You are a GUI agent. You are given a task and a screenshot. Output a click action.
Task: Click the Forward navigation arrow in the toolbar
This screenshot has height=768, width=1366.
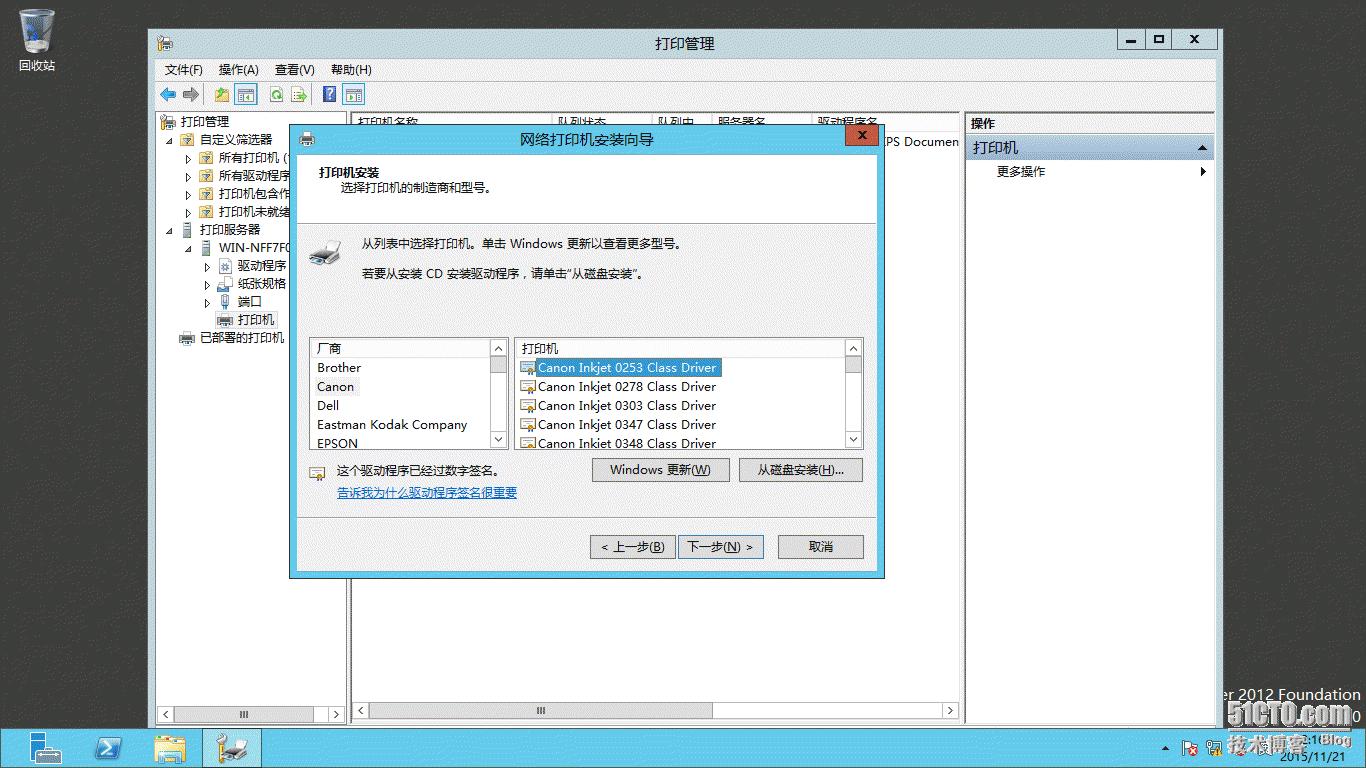point(191,93)
